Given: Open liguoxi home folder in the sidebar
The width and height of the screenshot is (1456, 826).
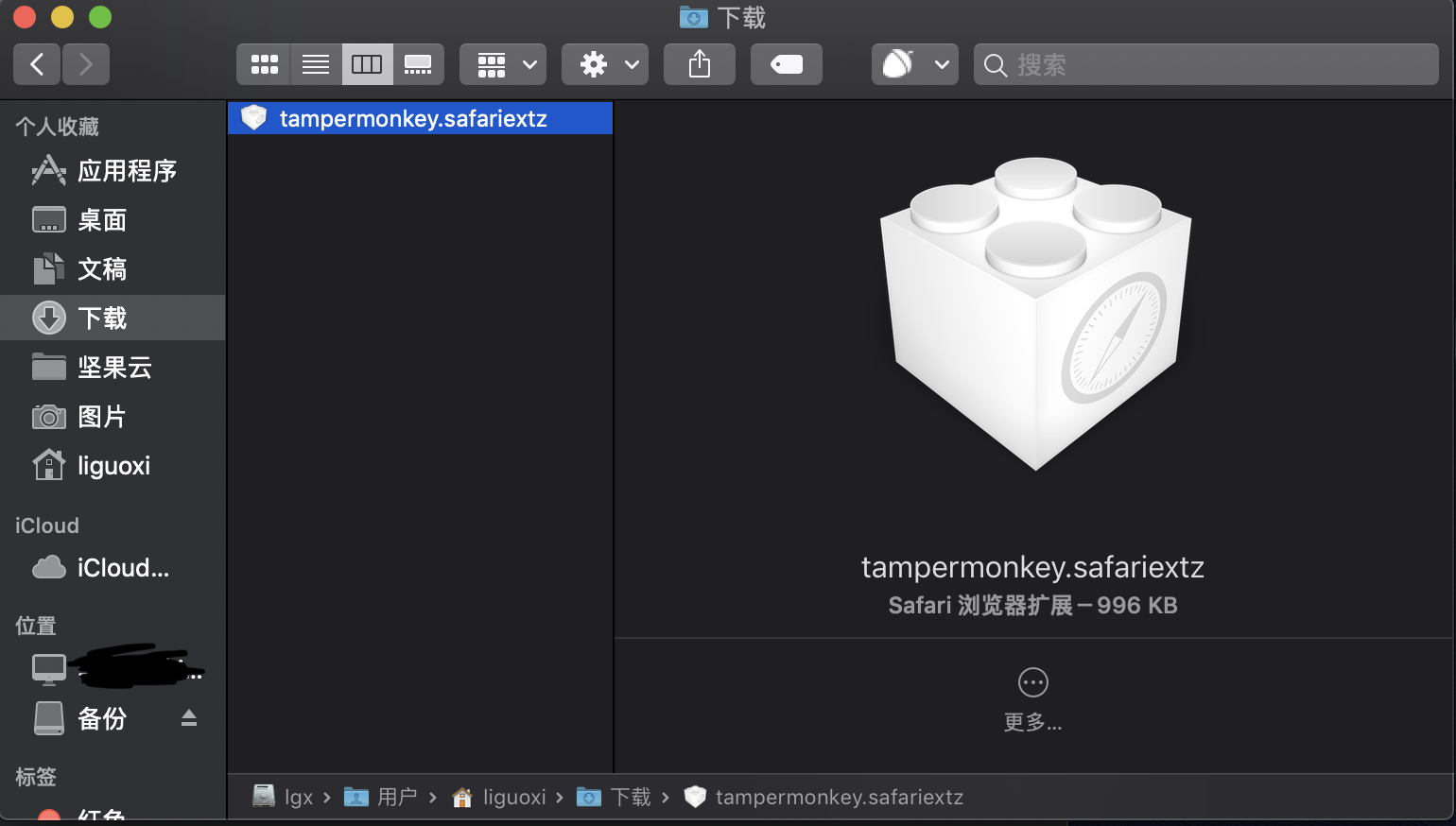Looking at the screenshot, I should (x=113, y=466).
